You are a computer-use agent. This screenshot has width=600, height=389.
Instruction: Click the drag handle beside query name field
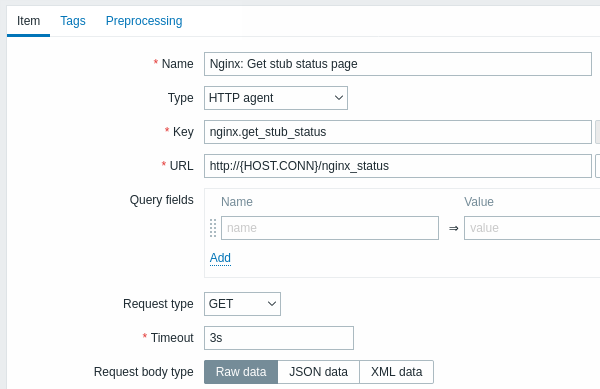213,228
